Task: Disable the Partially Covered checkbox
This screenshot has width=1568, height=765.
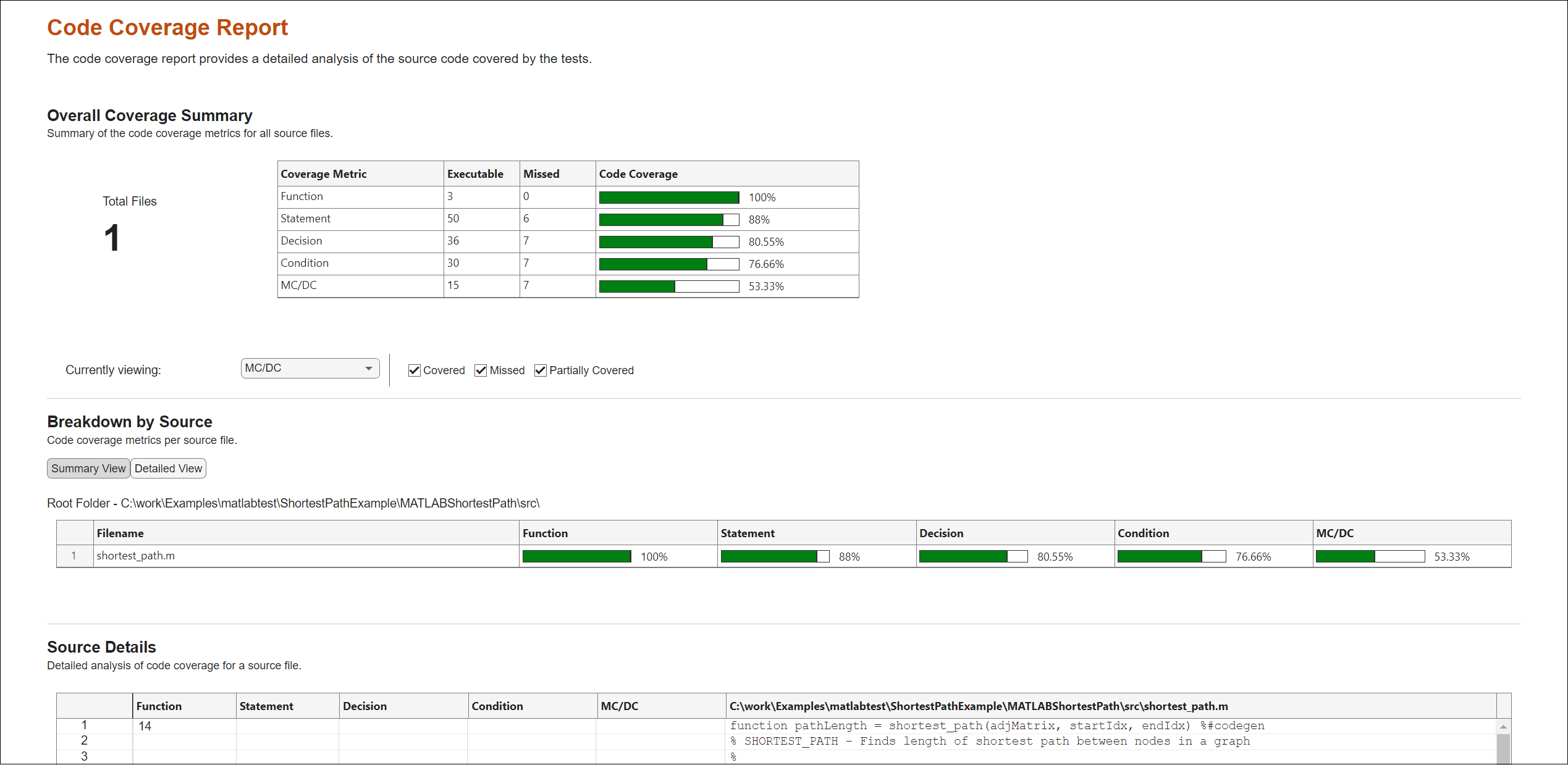Action: tap(541, 370)
